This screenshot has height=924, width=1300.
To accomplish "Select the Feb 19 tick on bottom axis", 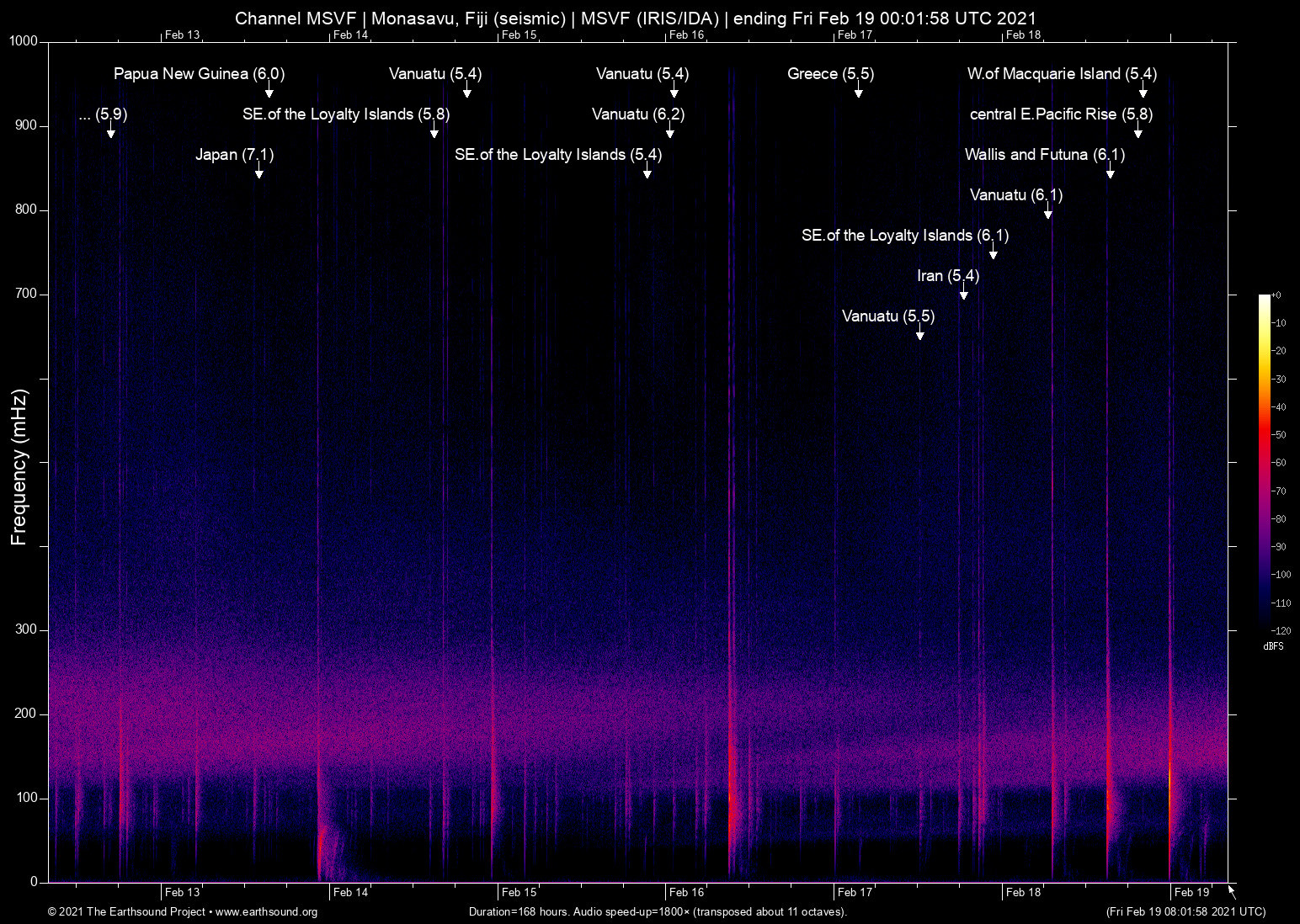I will click(x=1191, y=893).
